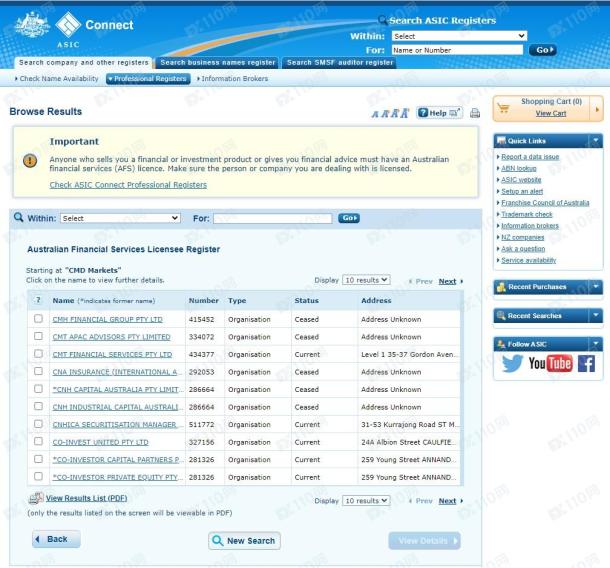
Task: Click the Twitter bird icon
Action: [x=512, y=364]
